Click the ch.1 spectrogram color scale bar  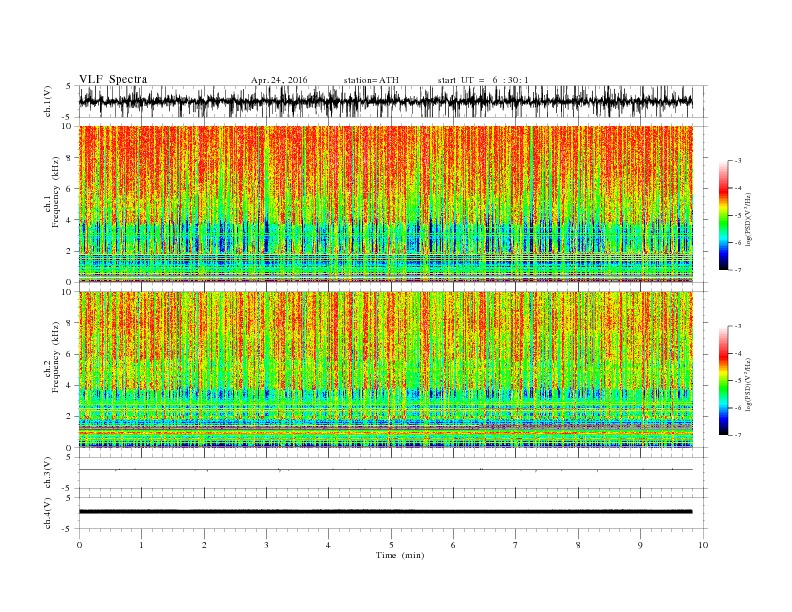723,215
